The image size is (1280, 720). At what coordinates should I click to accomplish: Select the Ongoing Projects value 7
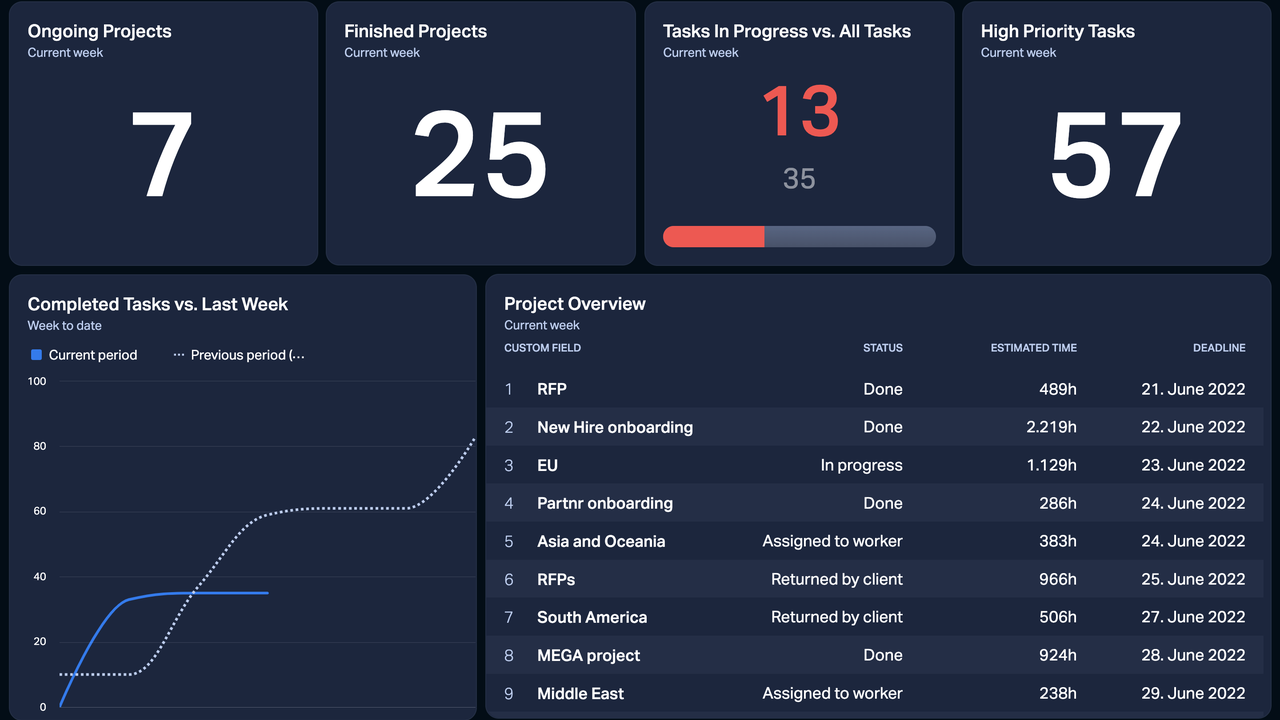162,156
